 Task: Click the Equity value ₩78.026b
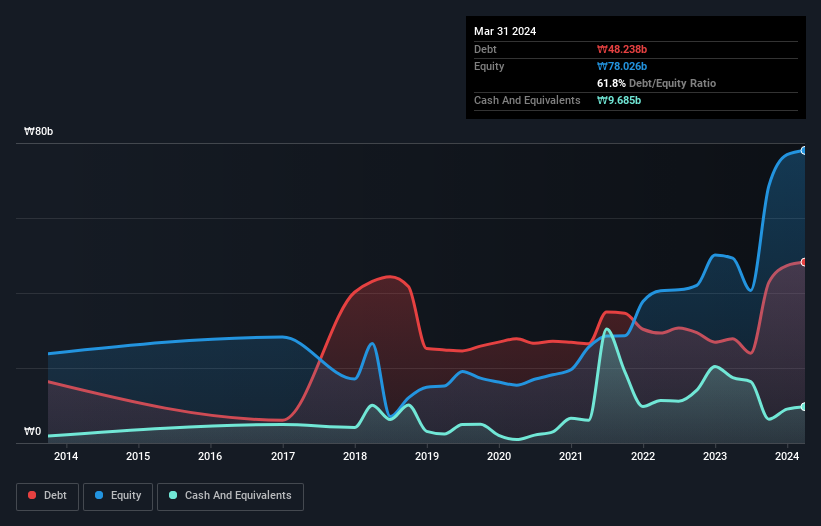622,66
